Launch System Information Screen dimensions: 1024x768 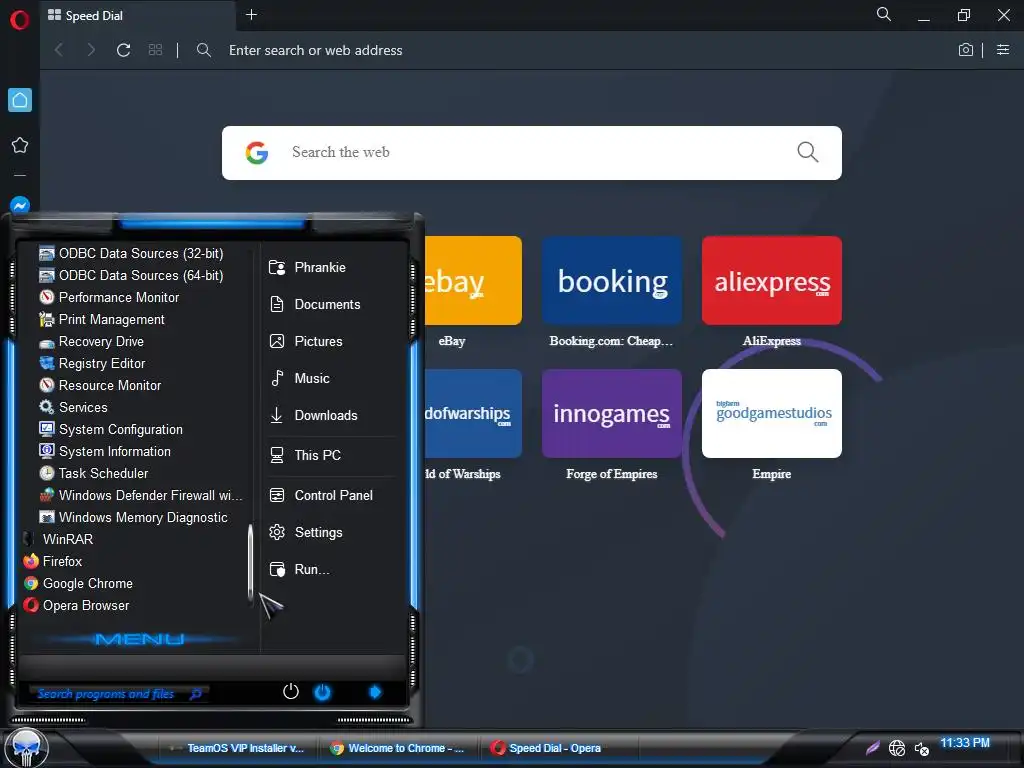pyautogui.click(x=104, y=451)
